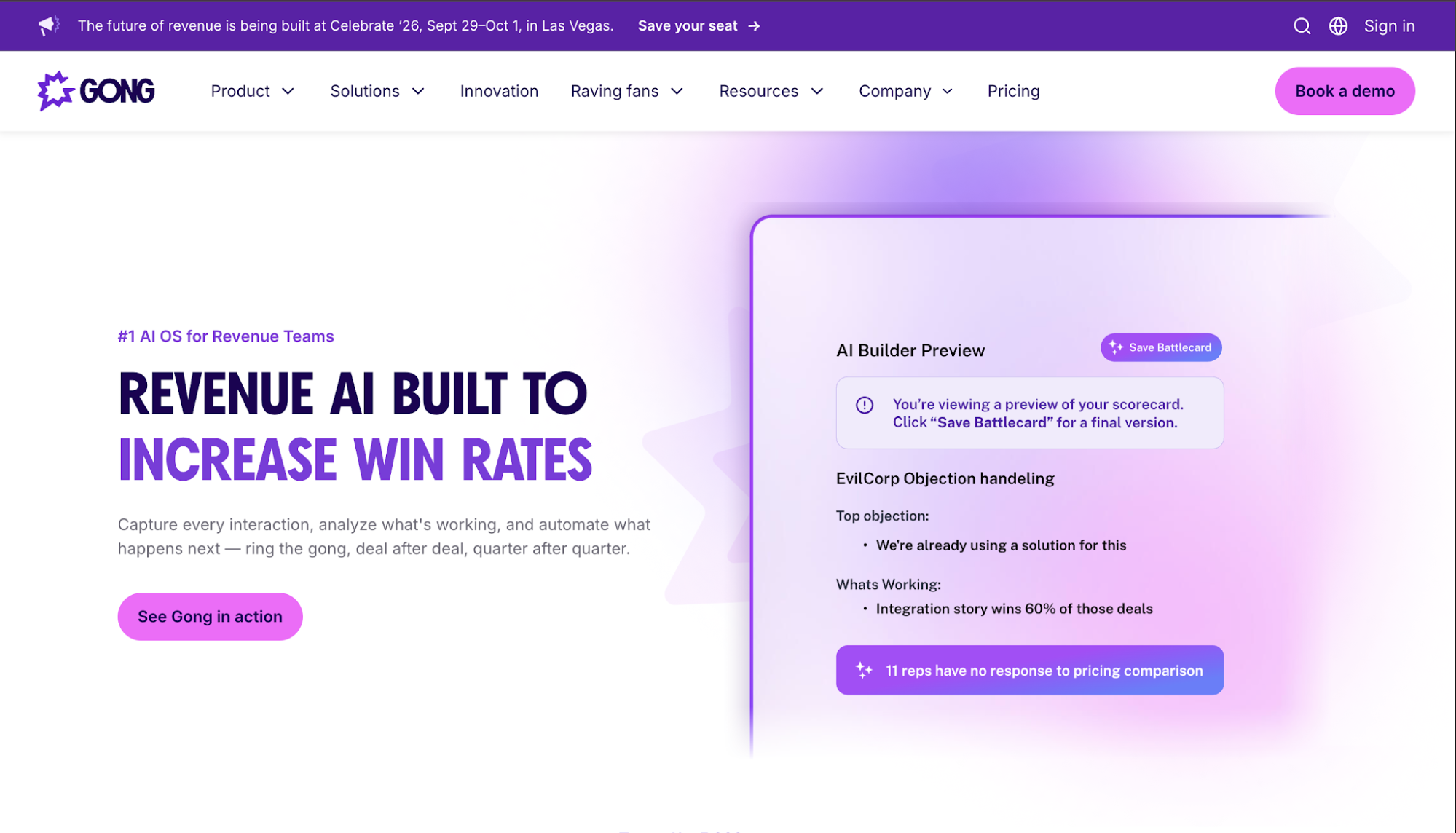The height and width of the screenshot is (833, 1456).
Task: Click the search magnifier icon
Action: pyautogui.click(x=1302, y=26)
